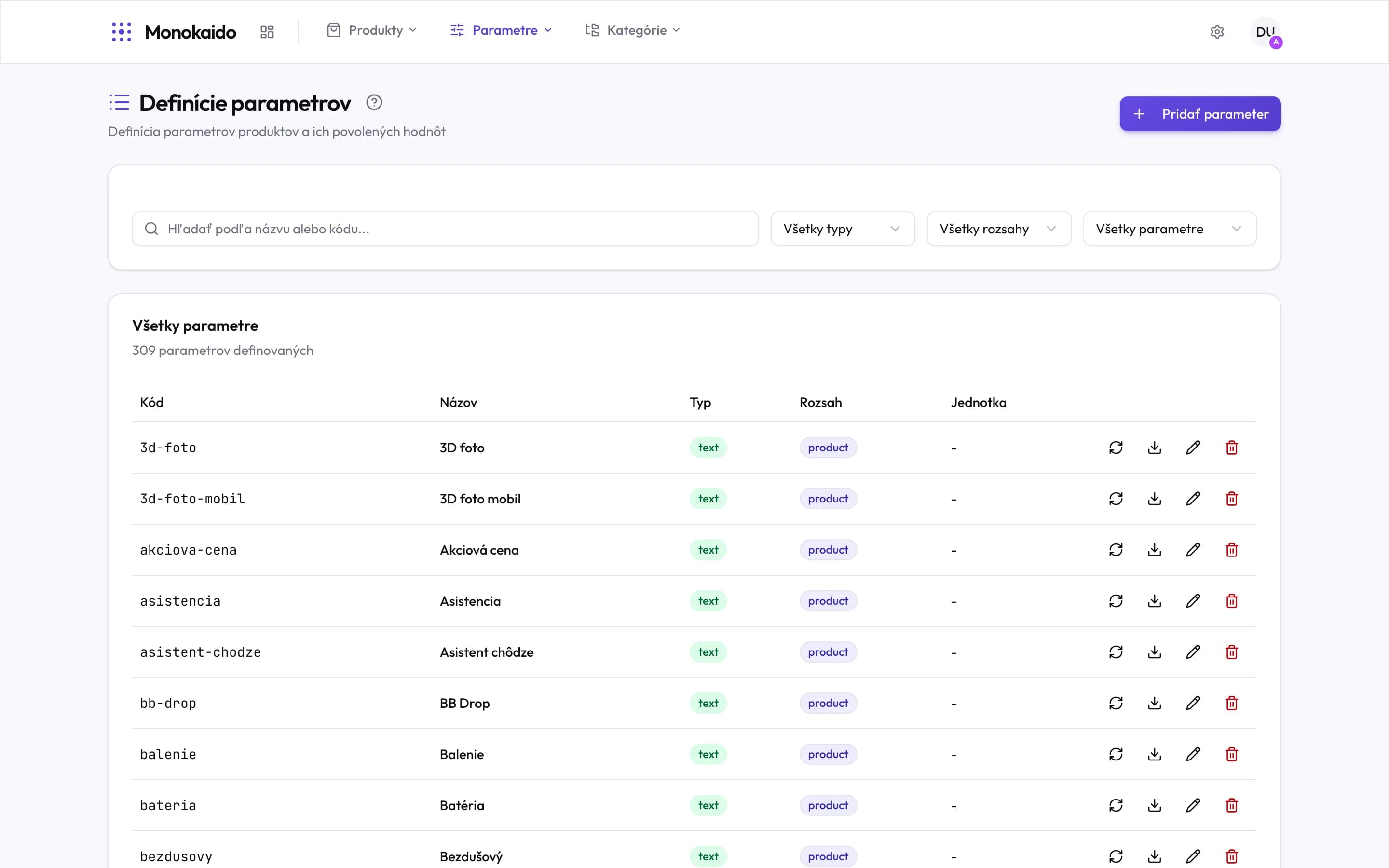Focus the search by name or code field

[446, 229]
